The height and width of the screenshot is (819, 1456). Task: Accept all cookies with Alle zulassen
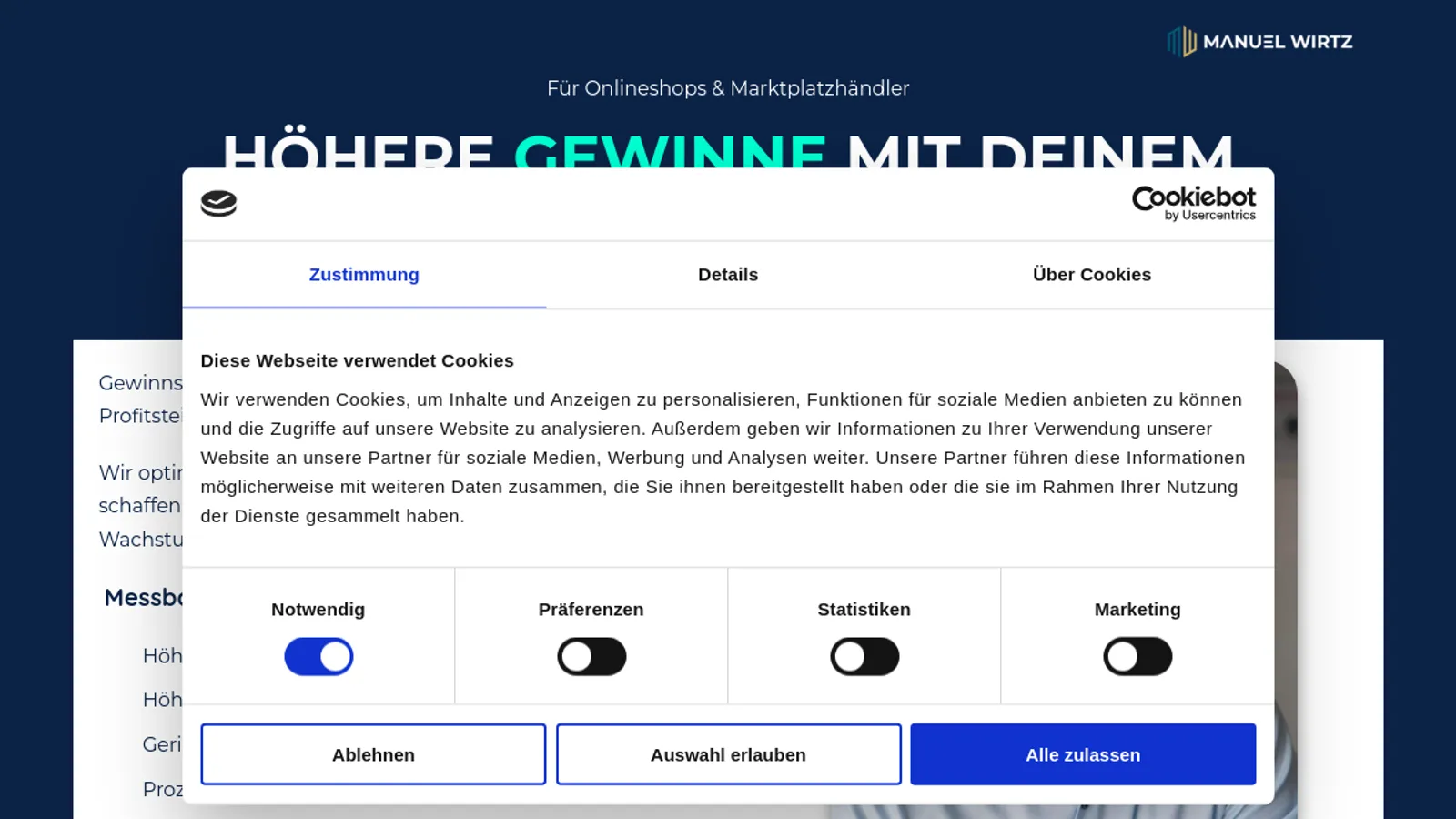(x=1083, y=754)
